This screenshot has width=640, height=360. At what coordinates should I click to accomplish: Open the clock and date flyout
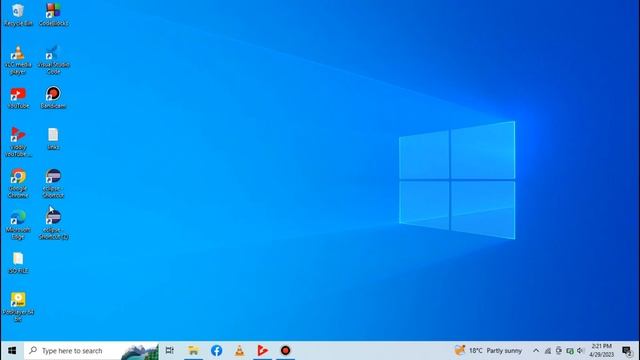pos(602,351)
